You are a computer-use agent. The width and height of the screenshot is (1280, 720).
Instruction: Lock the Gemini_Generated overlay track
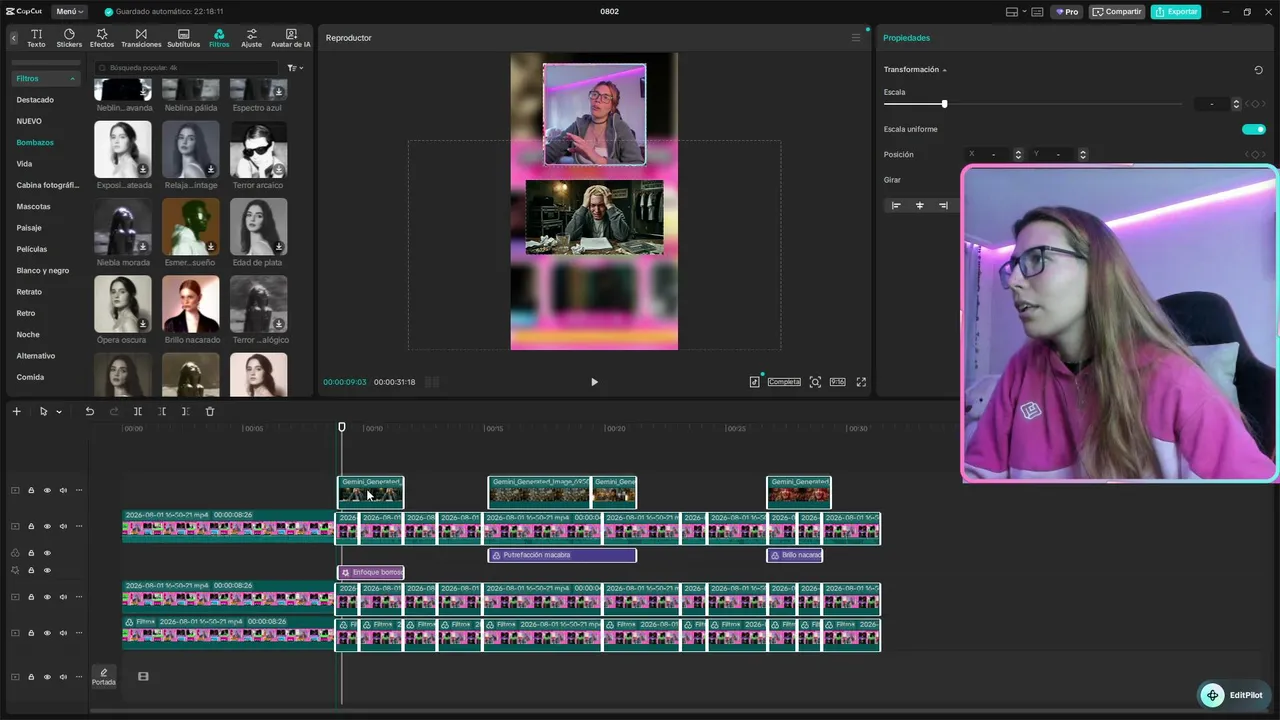coord(31,490)
